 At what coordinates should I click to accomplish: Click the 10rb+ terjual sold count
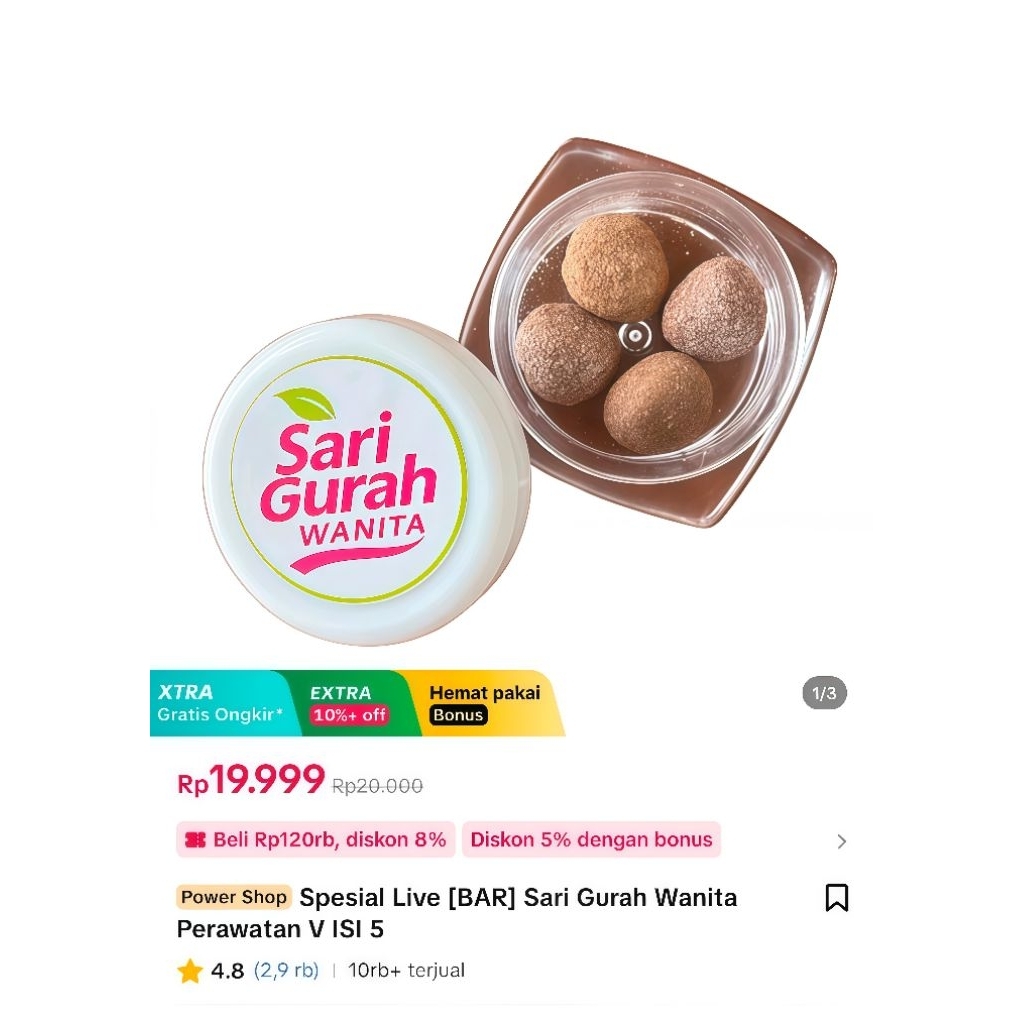pos(406,970)
